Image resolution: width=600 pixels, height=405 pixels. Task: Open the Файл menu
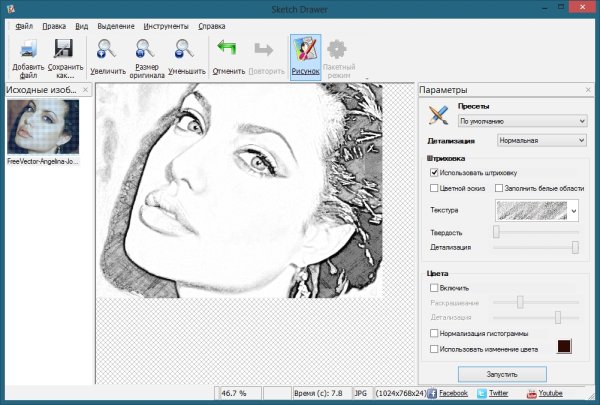(x=24, y=24)
